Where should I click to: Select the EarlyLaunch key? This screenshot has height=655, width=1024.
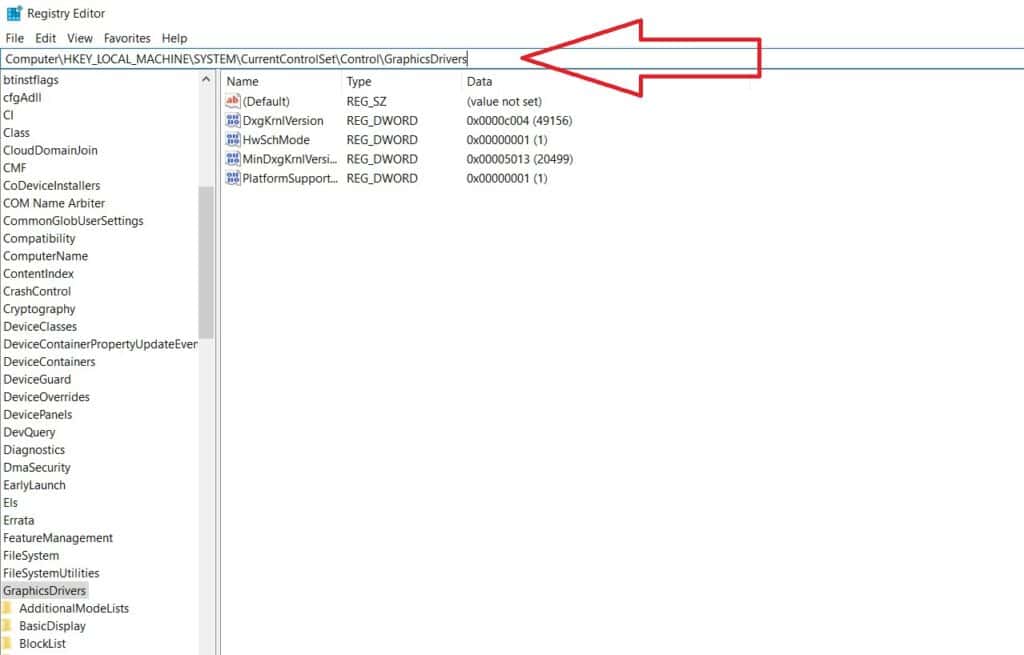(x=34, y=485)
